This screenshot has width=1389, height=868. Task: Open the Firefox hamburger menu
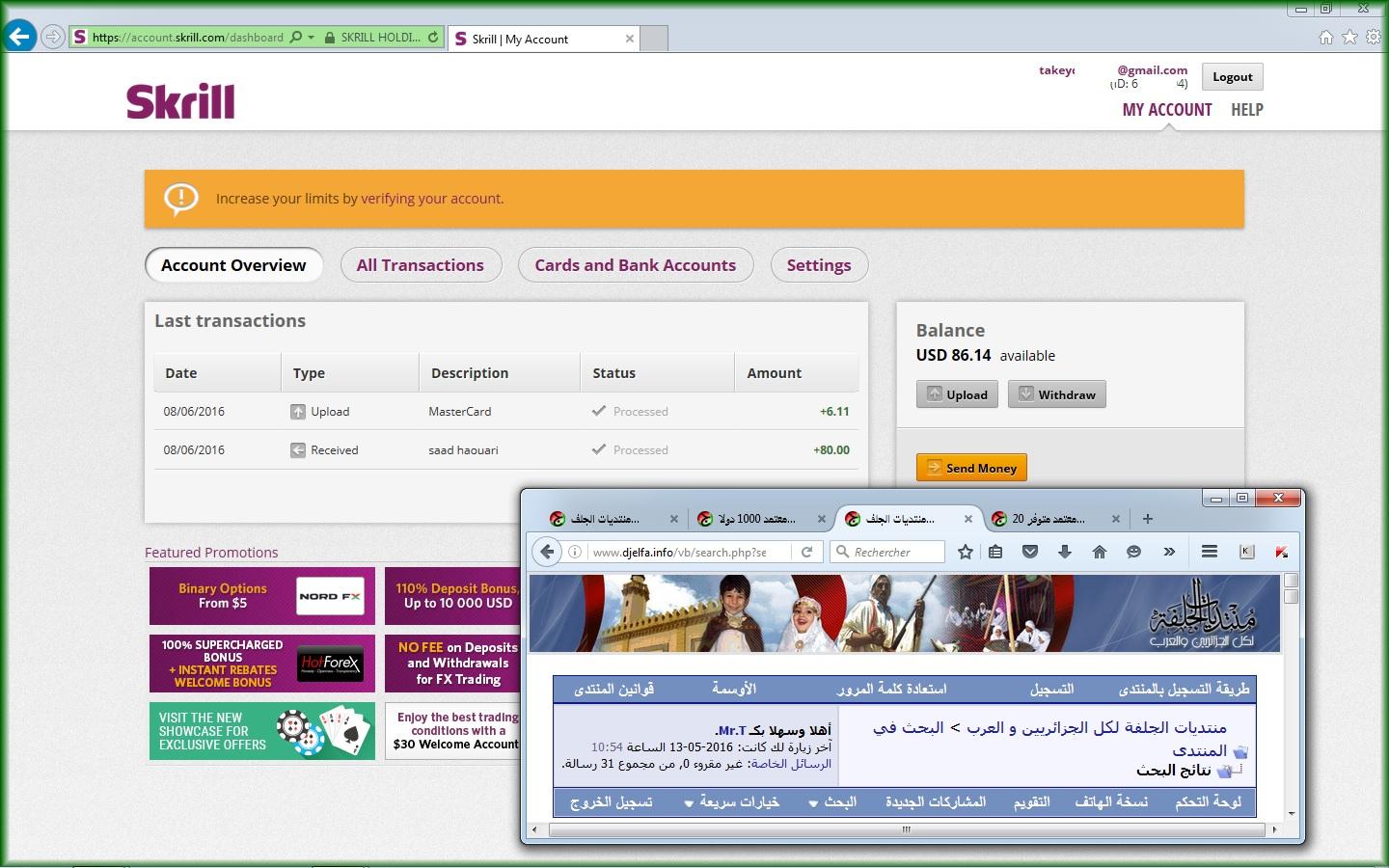[x=1209, y=552]
